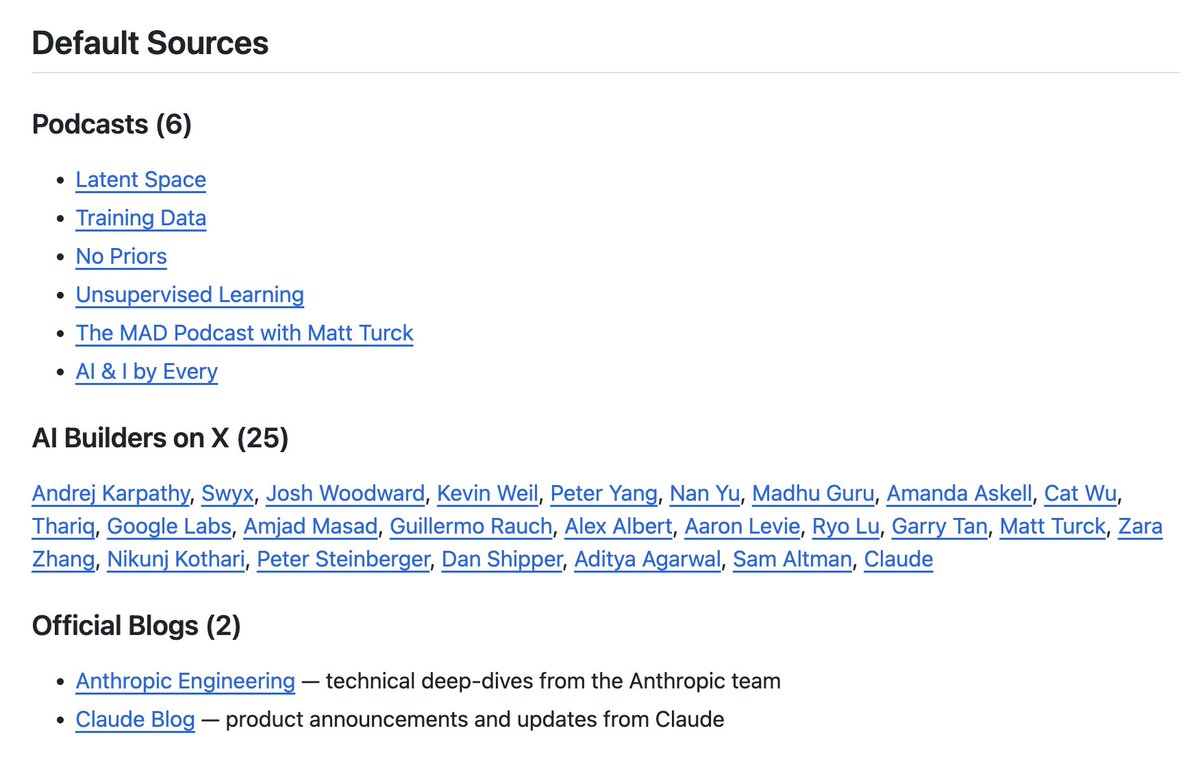Open Peter Steinberger's profile link

tap(343, 560)
